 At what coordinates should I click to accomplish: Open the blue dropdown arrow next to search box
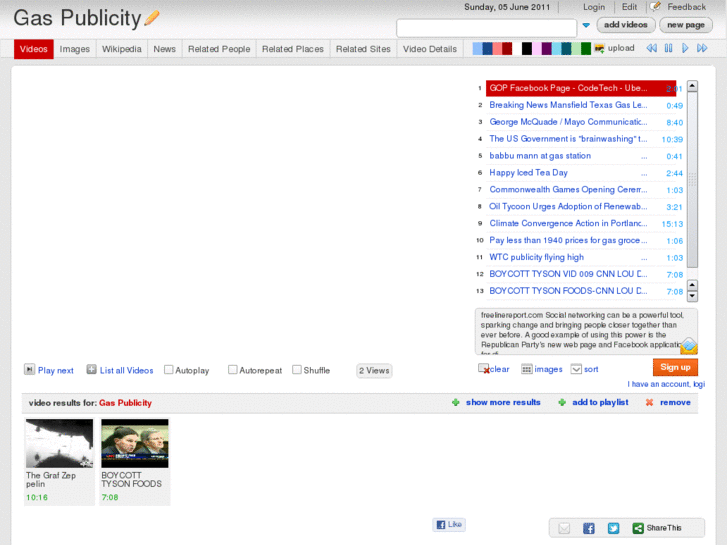pos(586,25)
